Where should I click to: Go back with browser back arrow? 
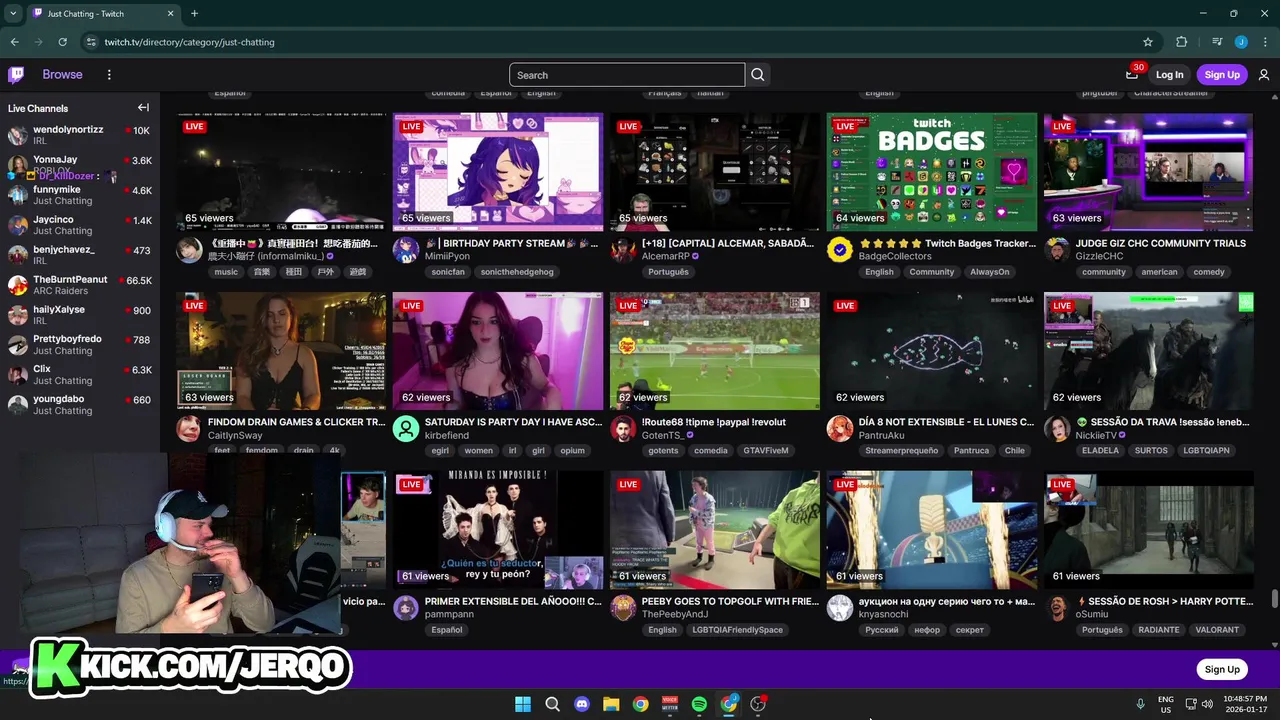pyautogui.click(x=14, y=42)
